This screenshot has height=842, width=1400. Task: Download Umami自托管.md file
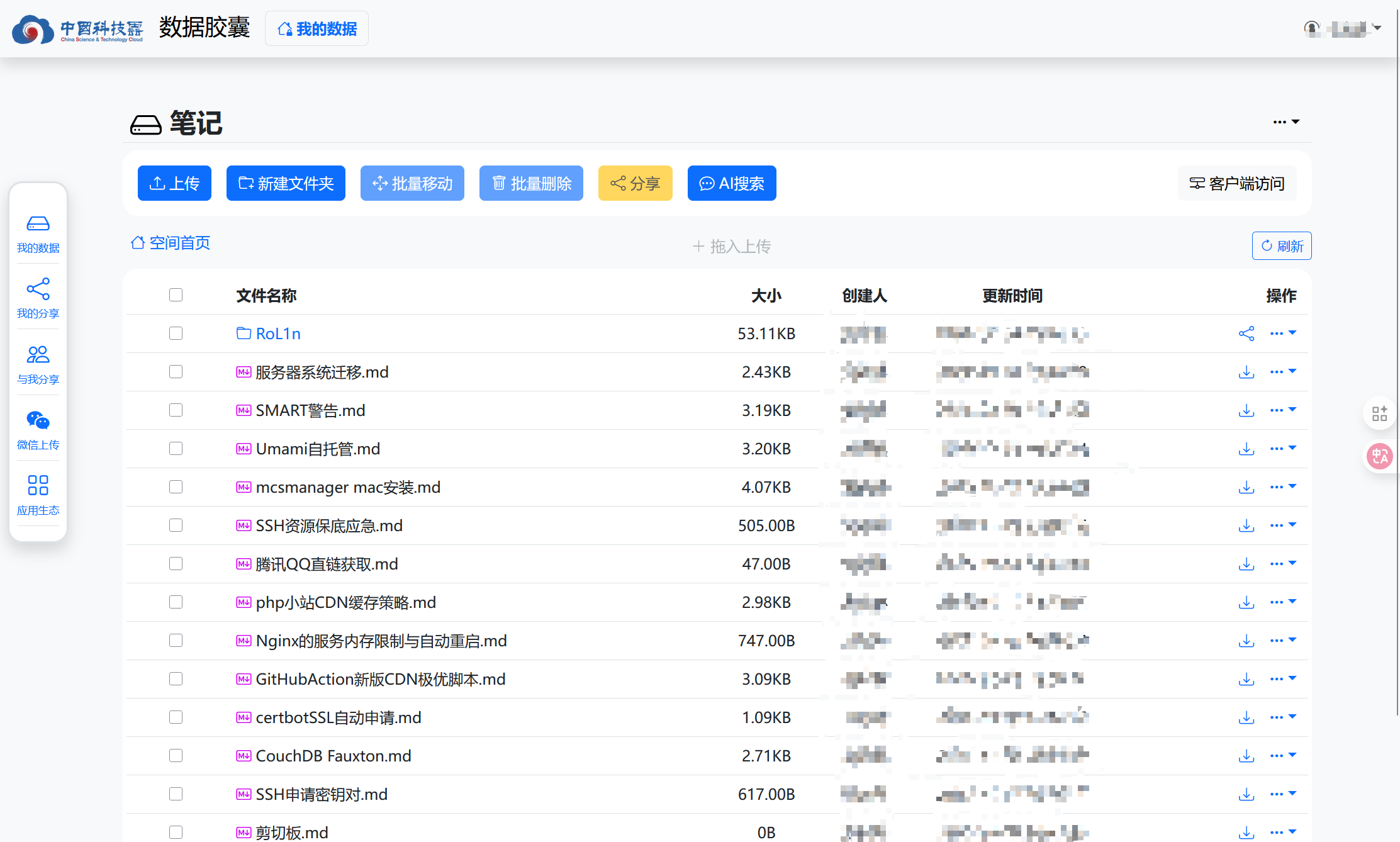tap(1246, 449)
